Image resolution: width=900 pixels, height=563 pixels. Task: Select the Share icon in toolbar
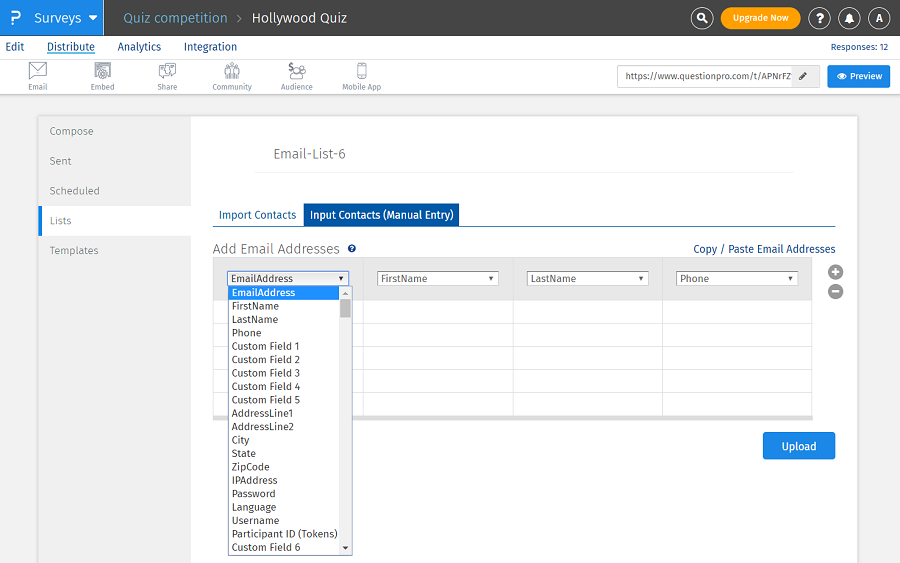[167, 76]
